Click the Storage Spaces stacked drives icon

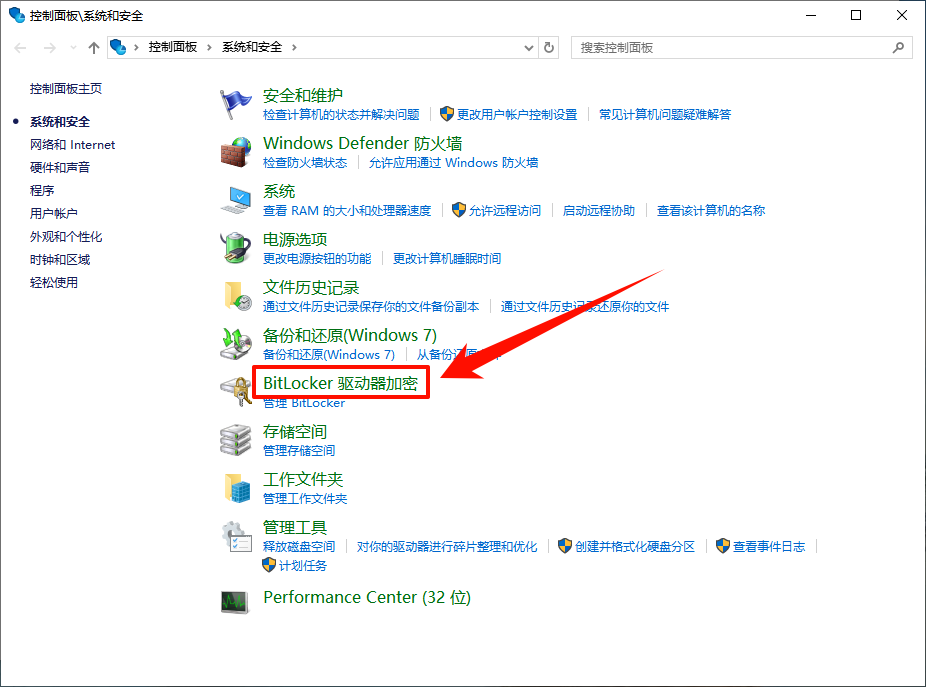pos(235,440)
